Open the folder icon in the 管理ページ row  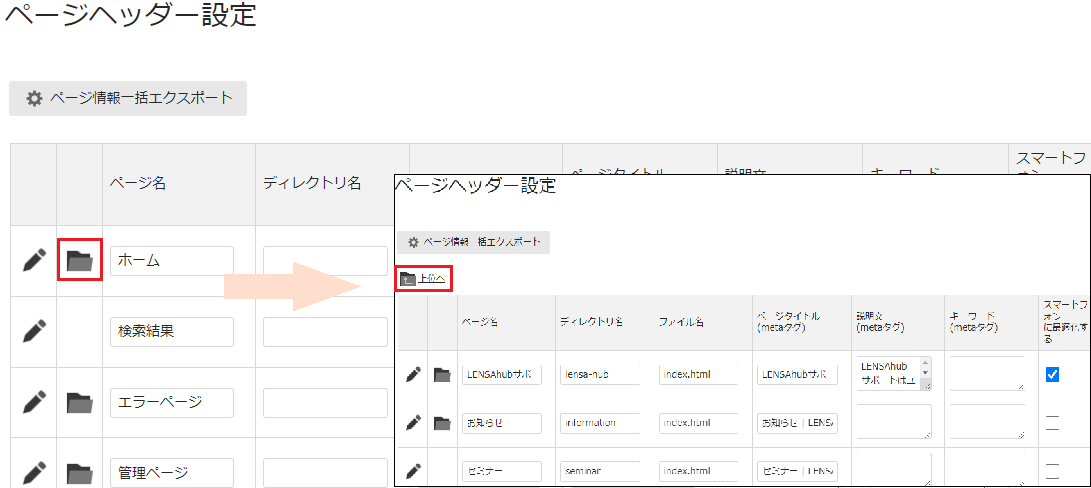[79, 473]
